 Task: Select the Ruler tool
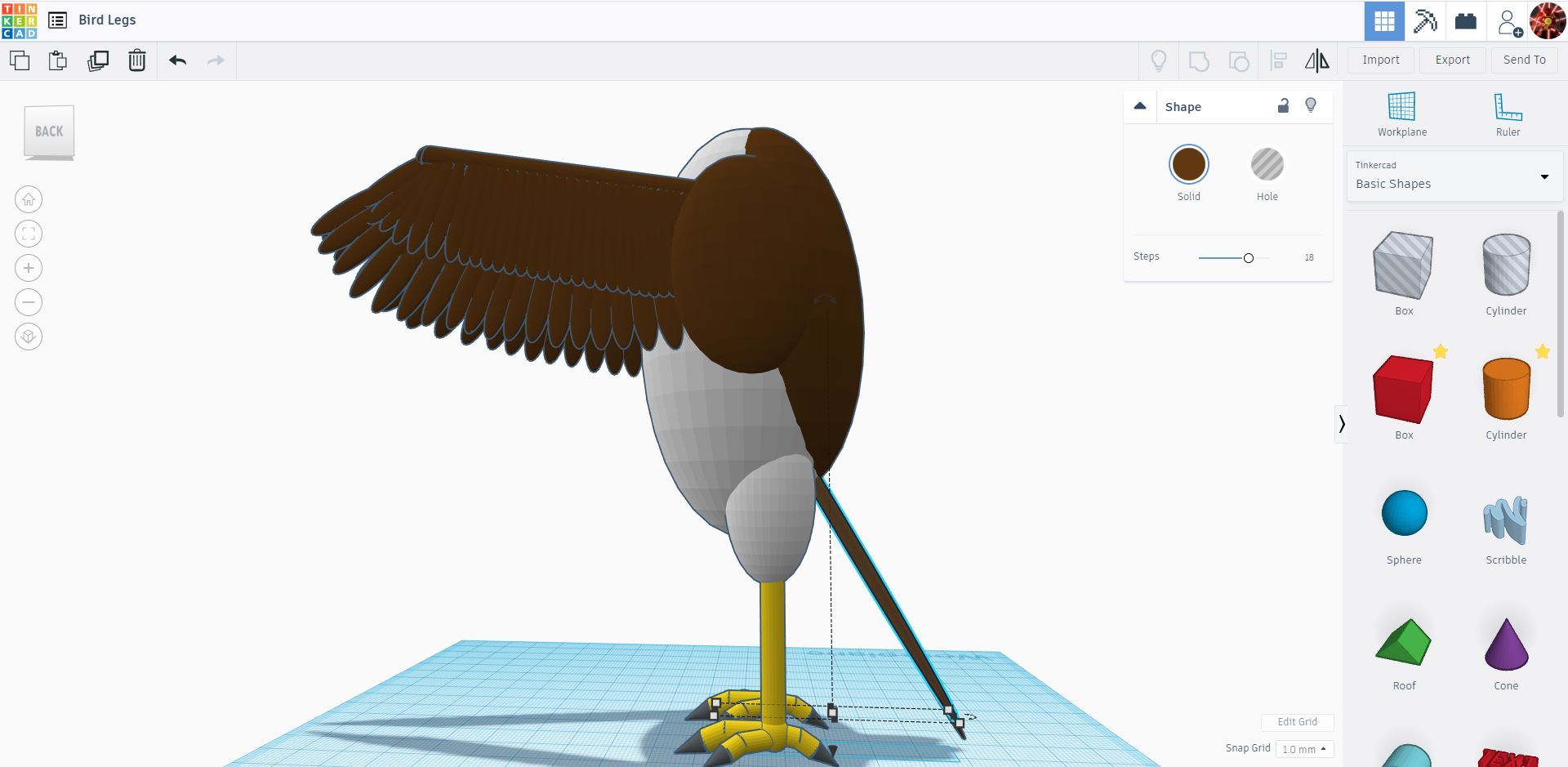pos(1508,114)
